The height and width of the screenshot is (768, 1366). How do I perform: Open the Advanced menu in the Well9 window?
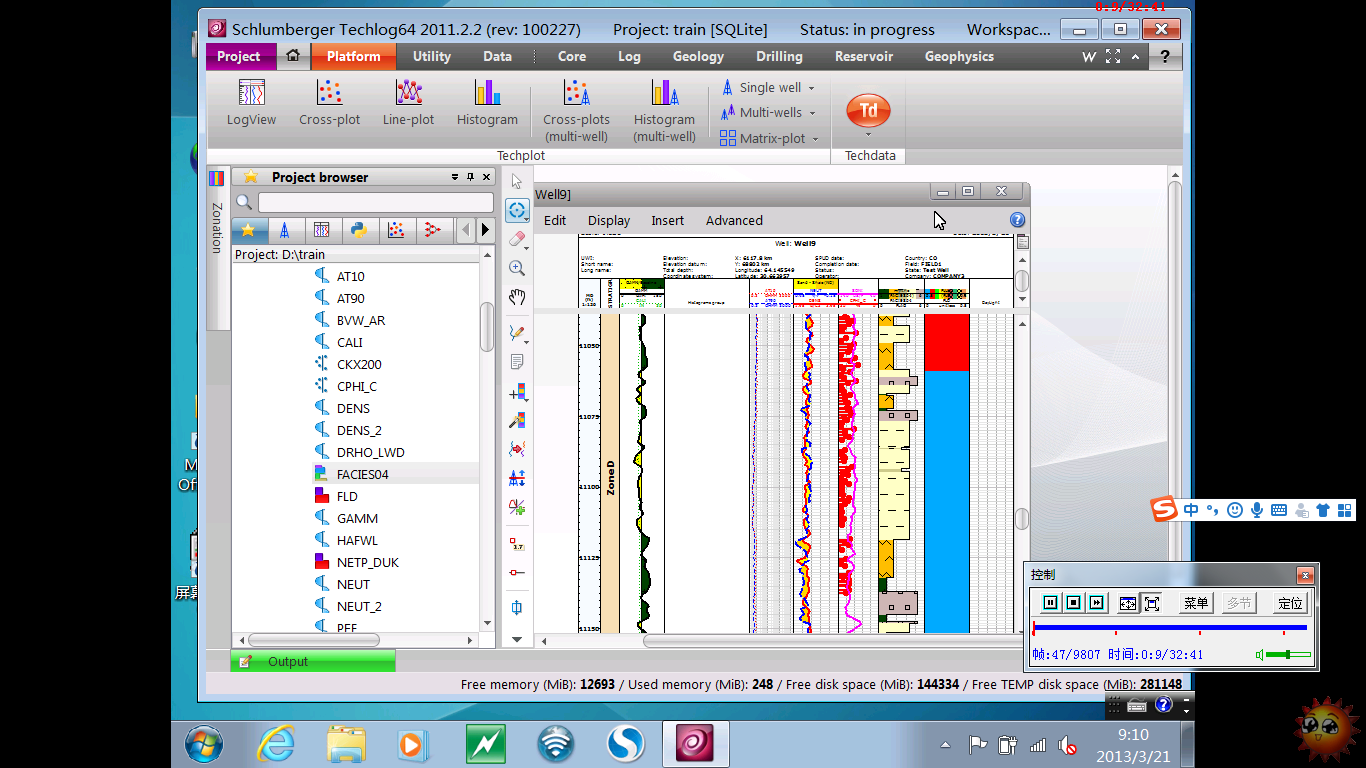734,220
